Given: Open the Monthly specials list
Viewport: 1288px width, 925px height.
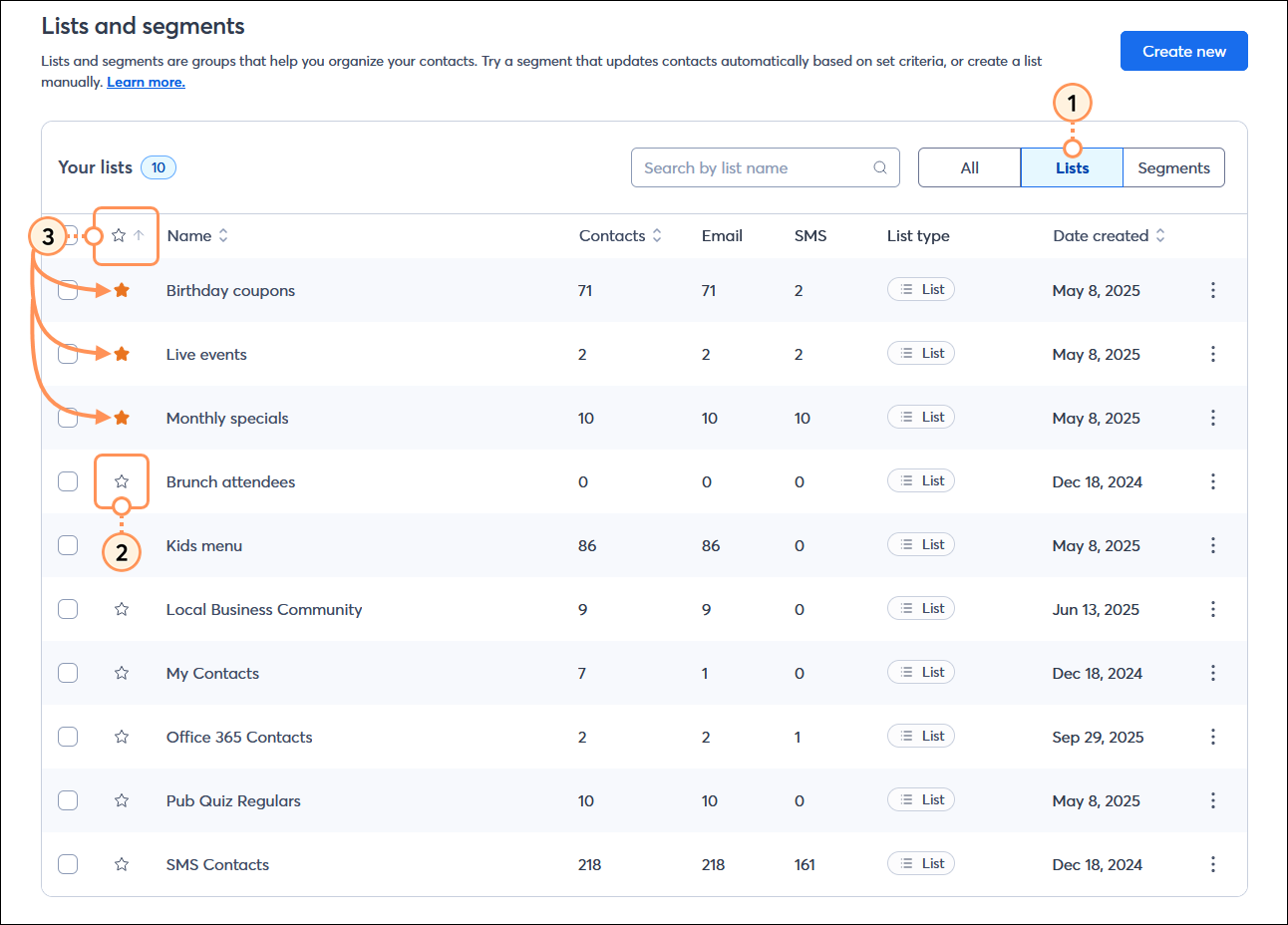Looking at the screenshot, I should (x=227, y=418).
